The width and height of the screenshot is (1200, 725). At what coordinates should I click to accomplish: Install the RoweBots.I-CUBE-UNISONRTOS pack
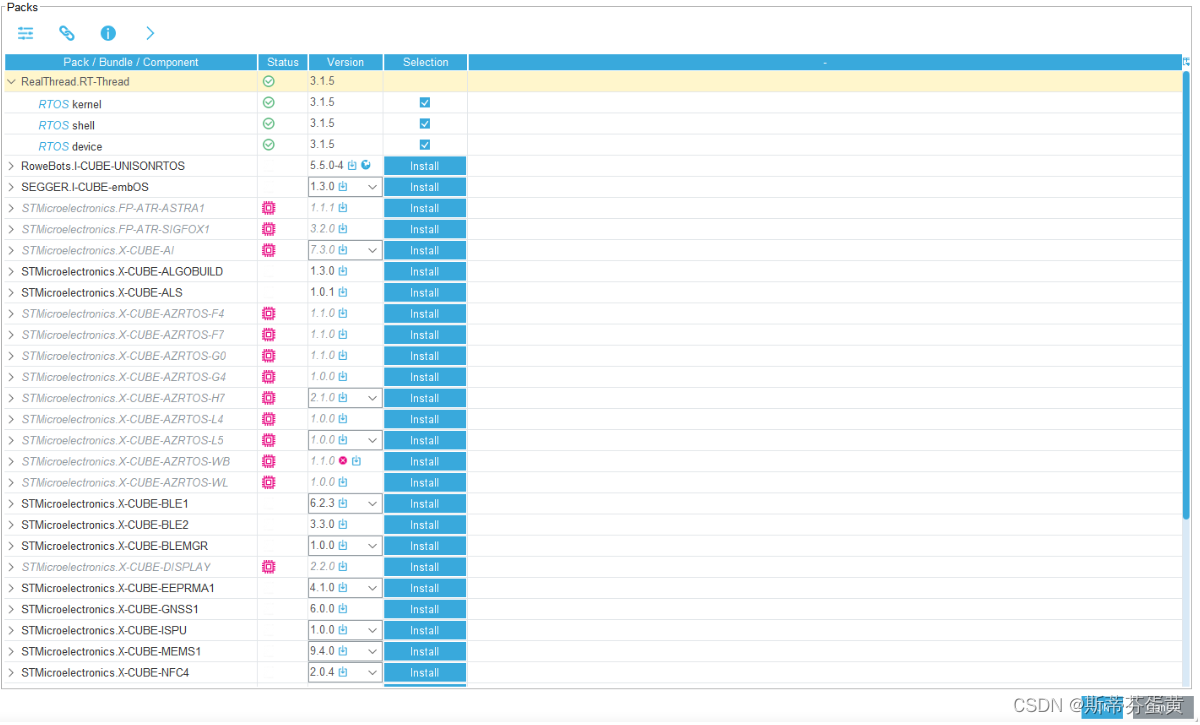pyautogui.click(x=425, y=166)
